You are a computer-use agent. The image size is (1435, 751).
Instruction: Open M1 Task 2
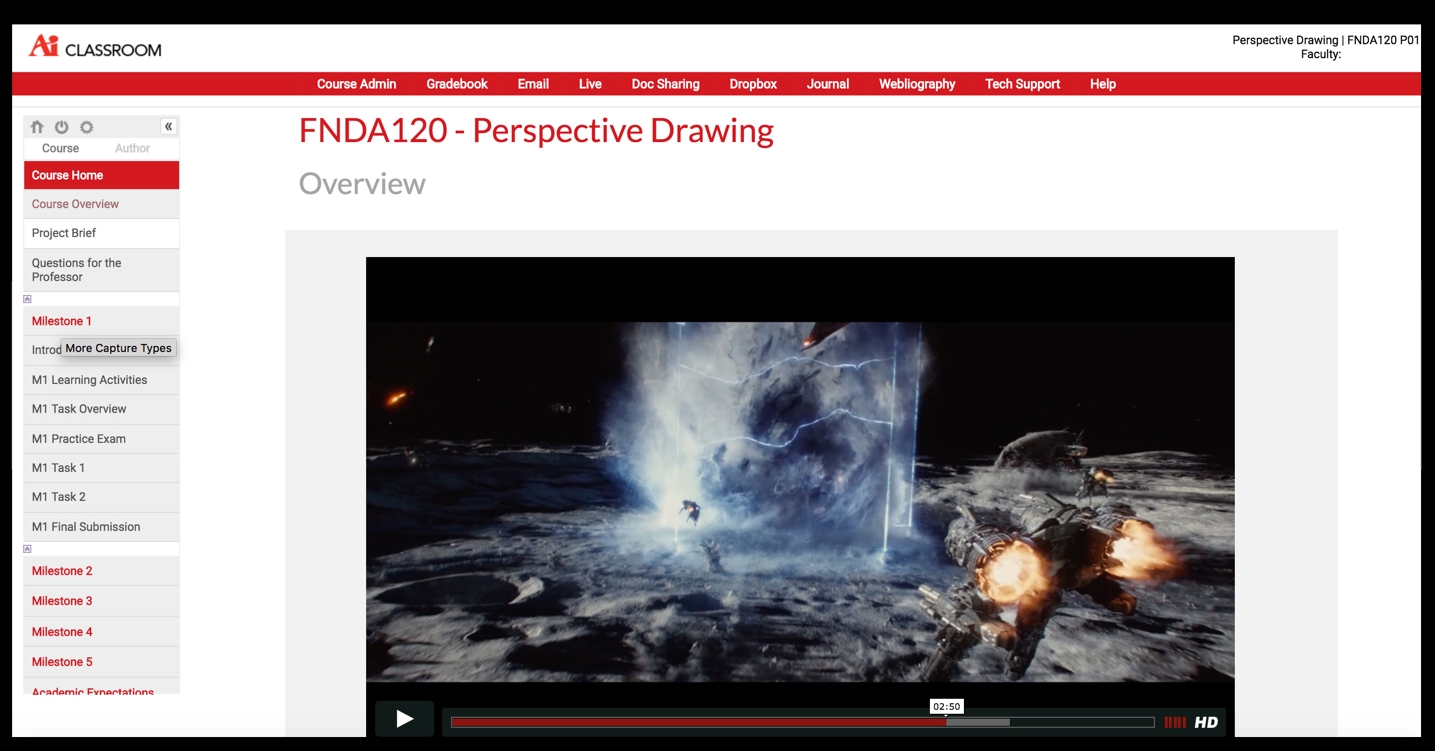pyautogui.click(x=101, y=497)
